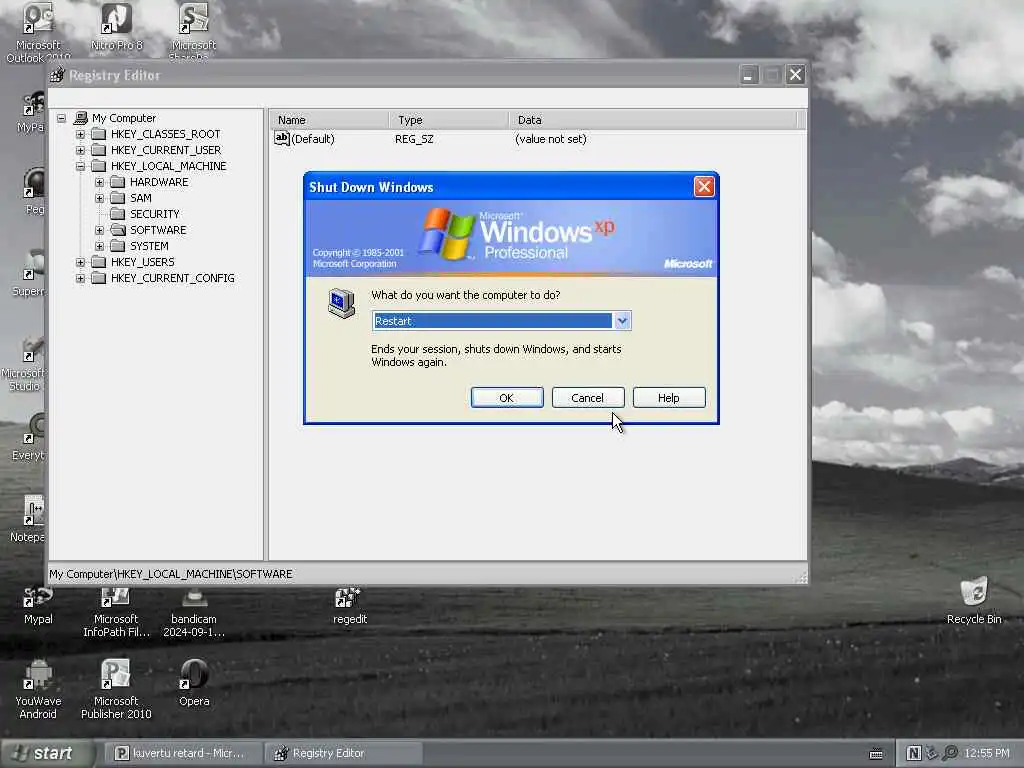The width and height of the screenshot is (1024, 768).
Task: Select the SECURITY folder icon
Action: 118,214
